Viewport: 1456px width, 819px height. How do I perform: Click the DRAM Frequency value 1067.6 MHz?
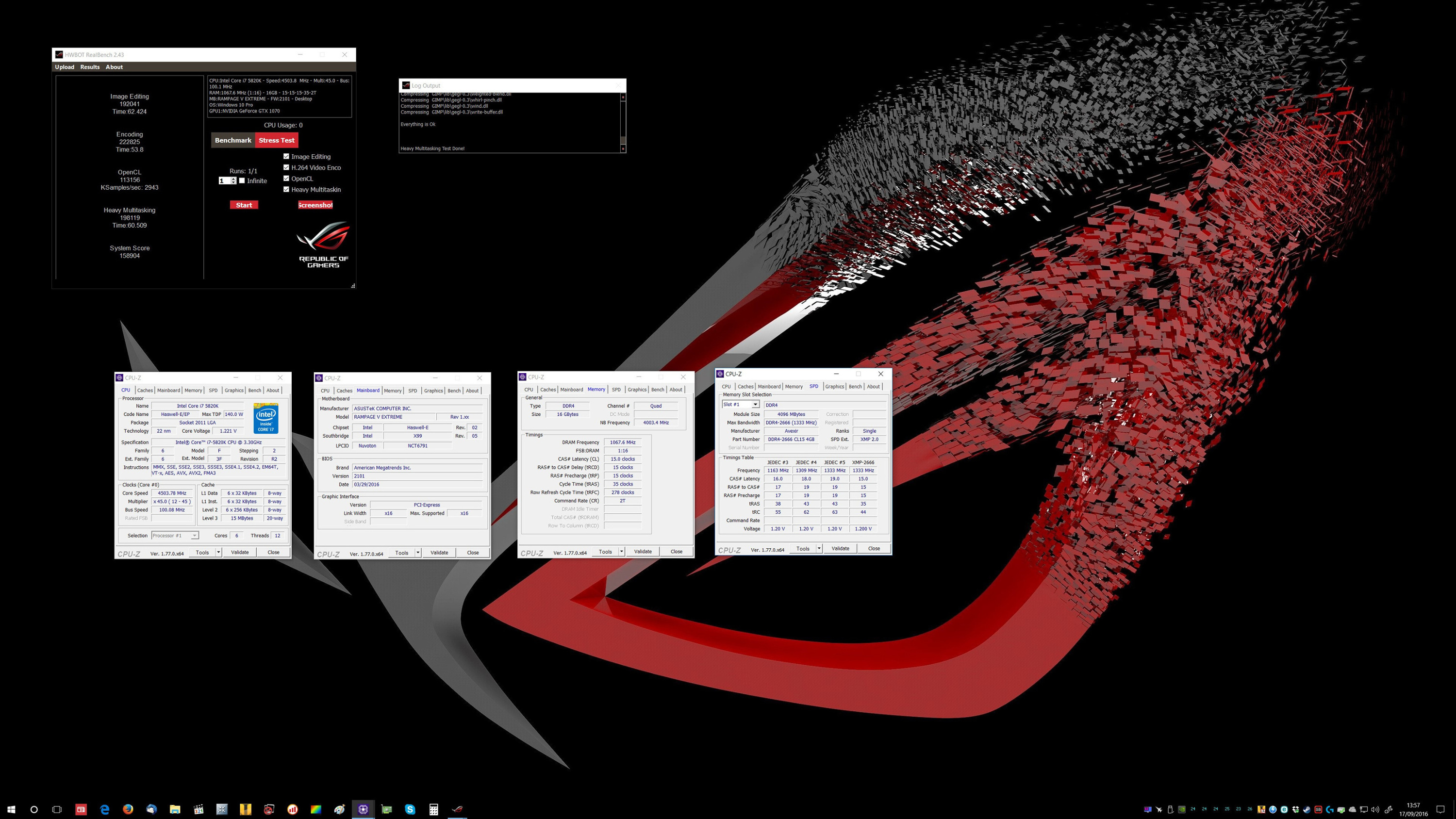[622, 442]
